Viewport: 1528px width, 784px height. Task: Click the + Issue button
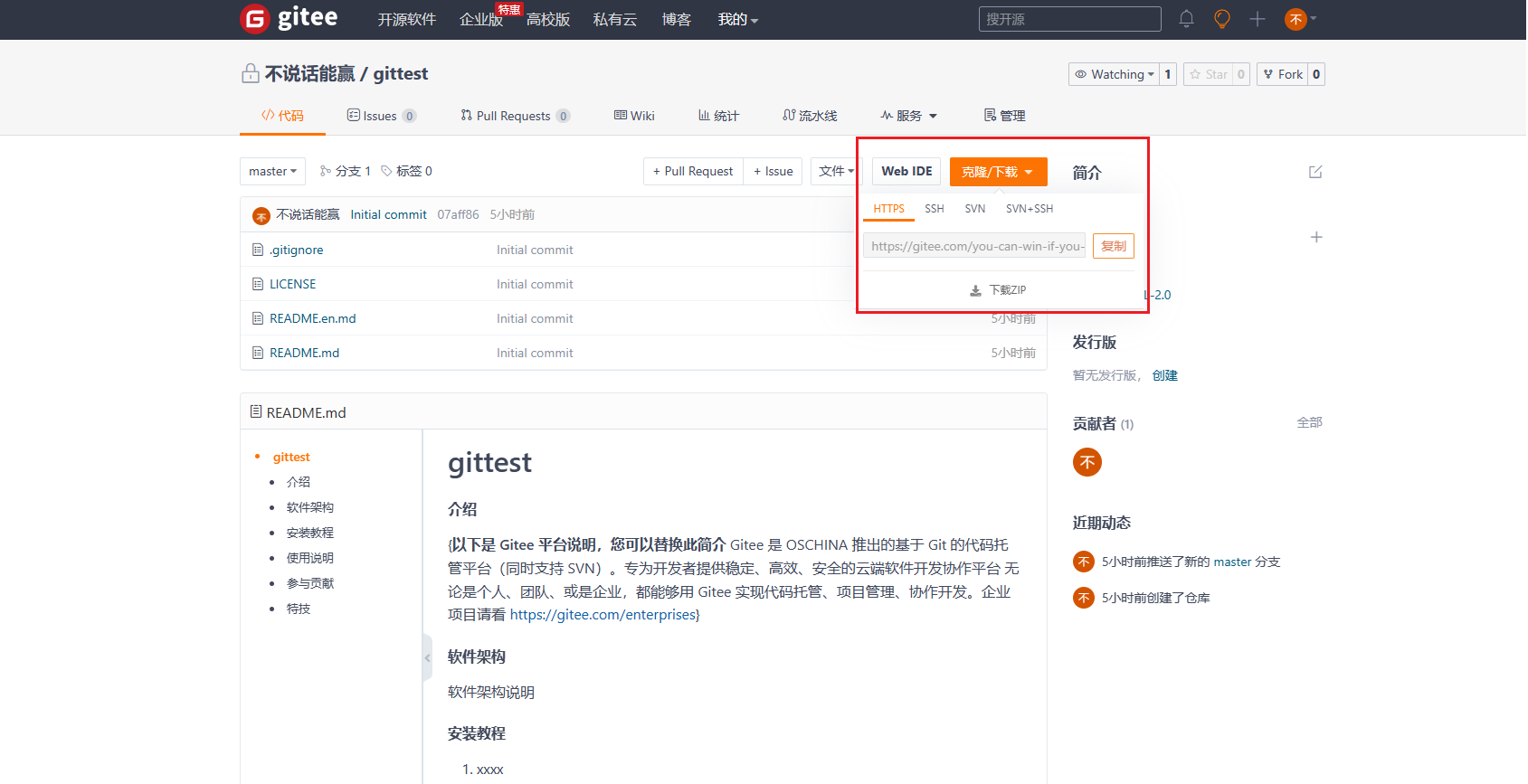tap(773, 171)
